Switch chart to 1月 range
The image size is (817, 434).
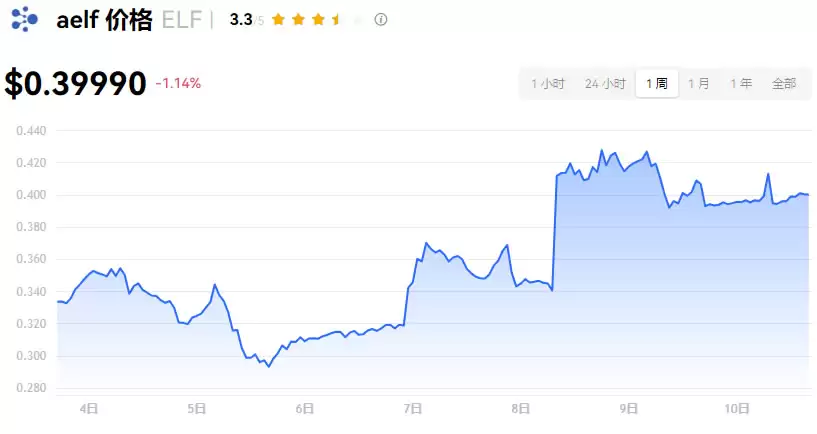tap(699, 83)
